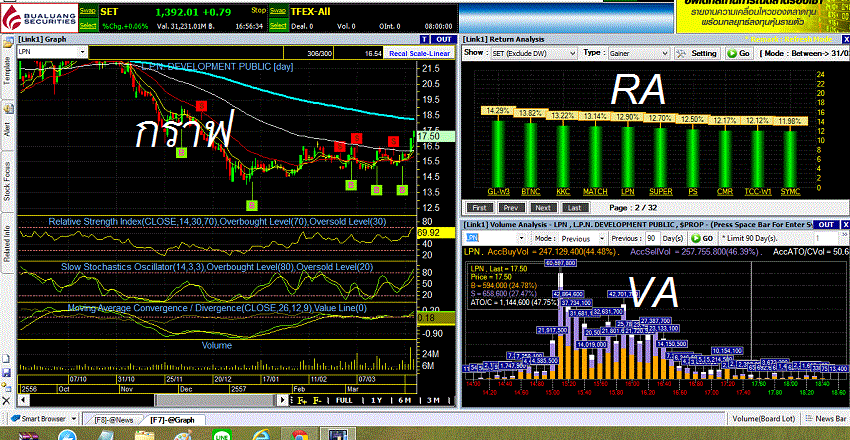Open Google Chrome from the taskbar
The width and height of the screenshot is (850, 440).
300,435
